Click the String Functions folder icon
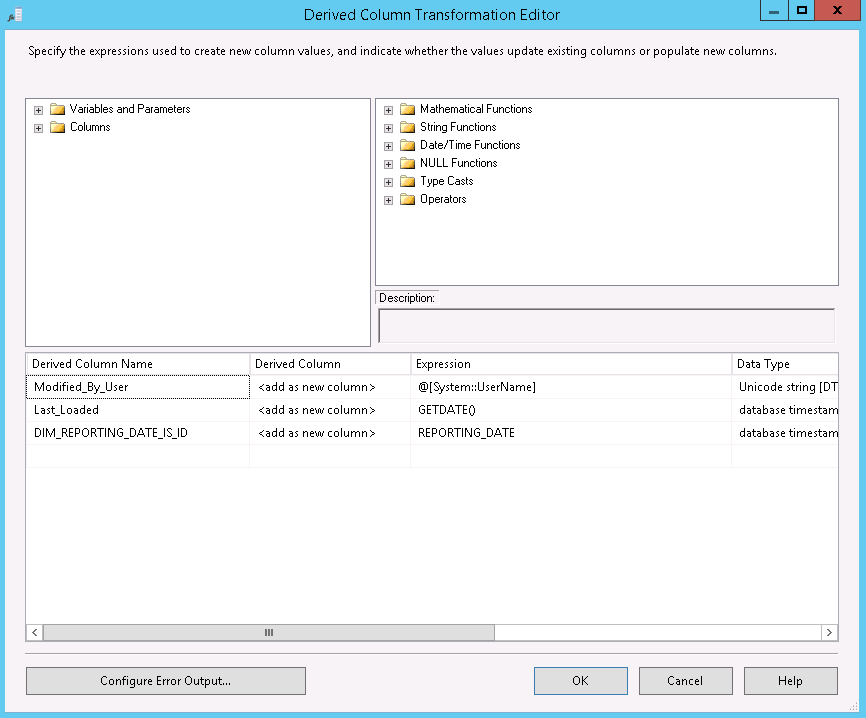The image size is (866, 718). [x=407, y=127]
